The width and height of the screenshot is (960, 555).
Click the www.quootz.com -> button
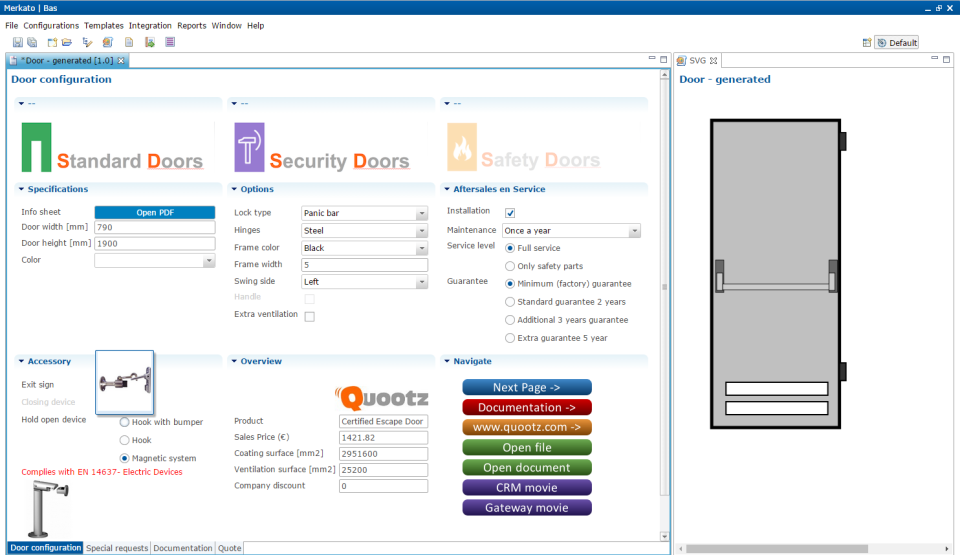tap(527, 427)
